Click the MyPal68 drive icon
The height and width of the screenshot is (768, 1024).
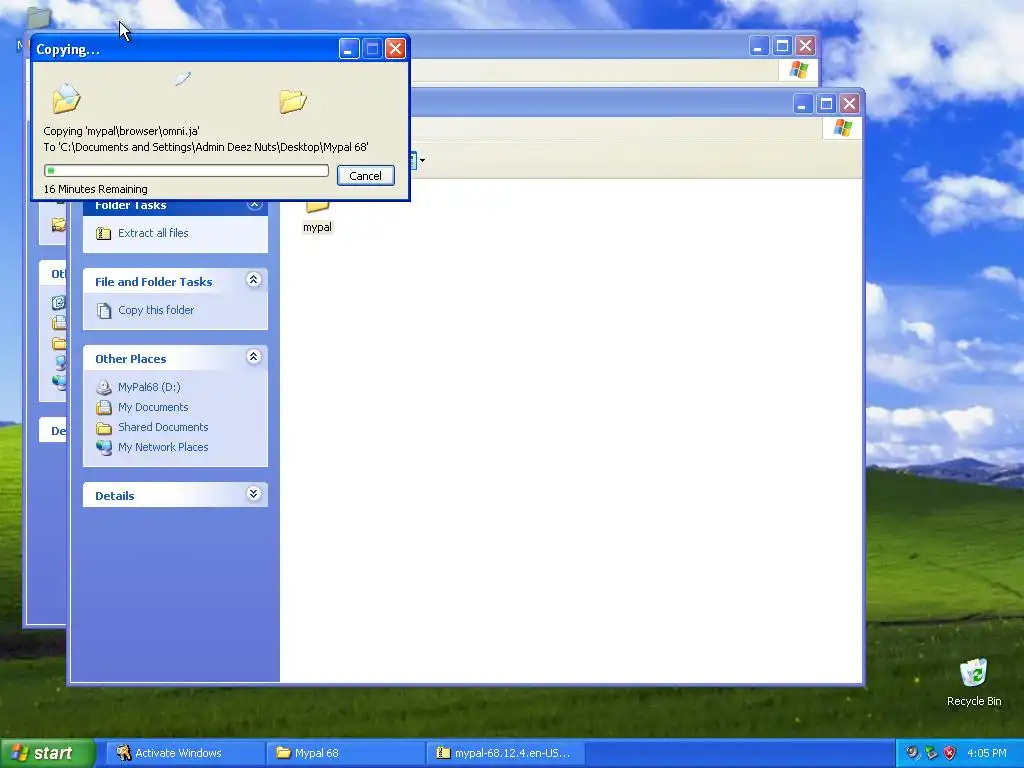pyautogui.click(x=103, y=387)
